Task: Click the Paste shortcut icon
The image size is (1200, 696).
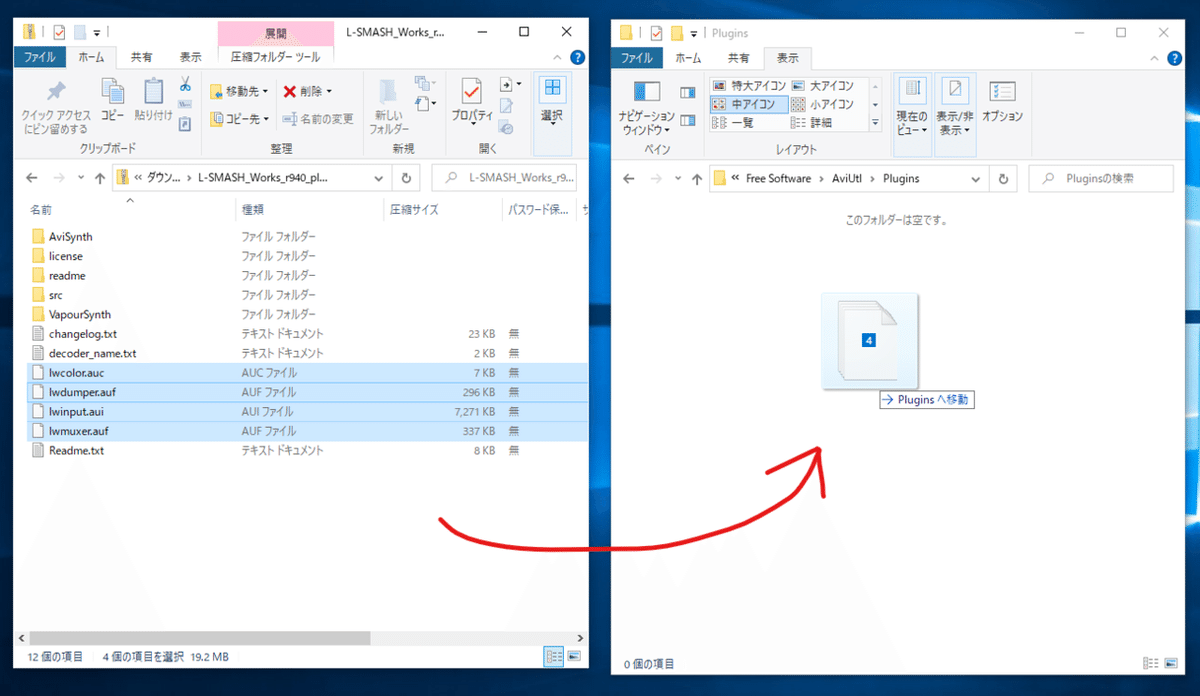Action: click(x=185, y=123)
